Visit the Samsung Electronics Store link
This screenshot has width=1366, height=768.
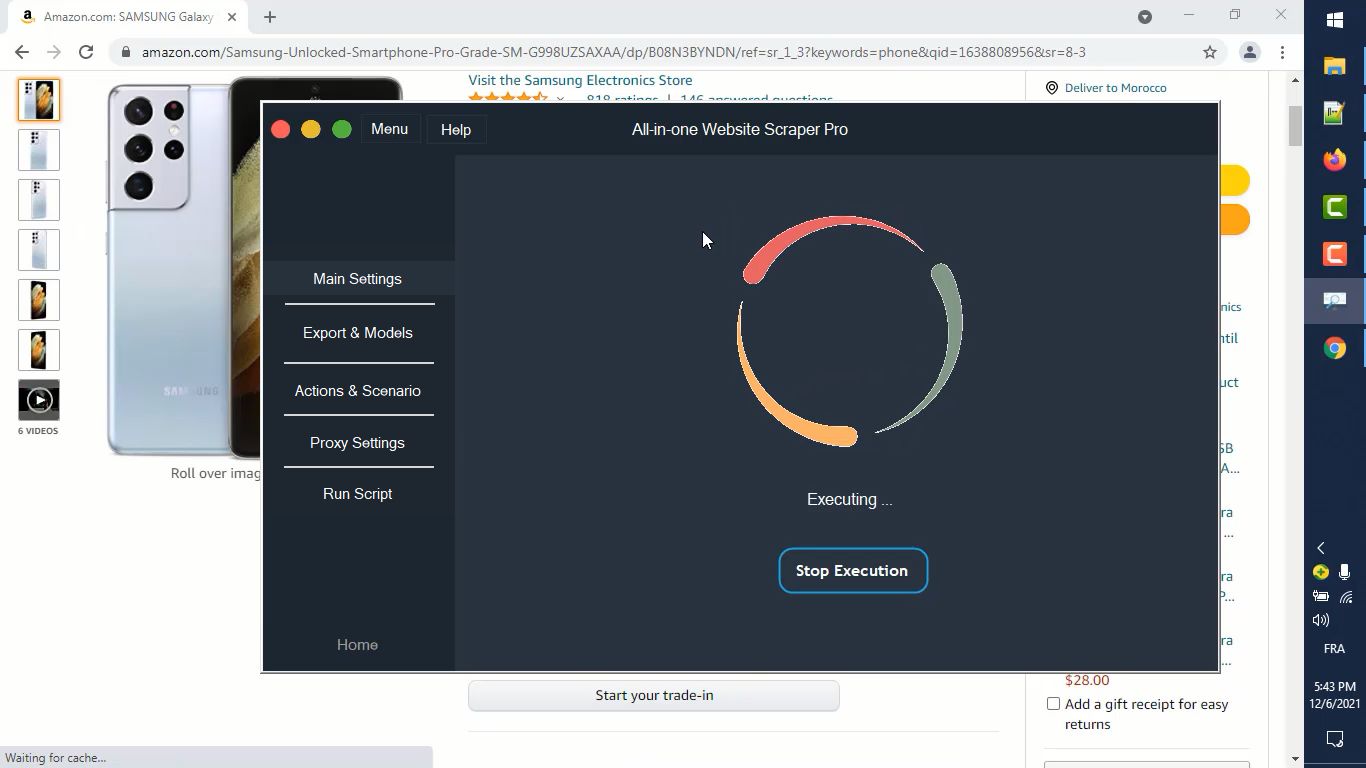tap(580, 80)
